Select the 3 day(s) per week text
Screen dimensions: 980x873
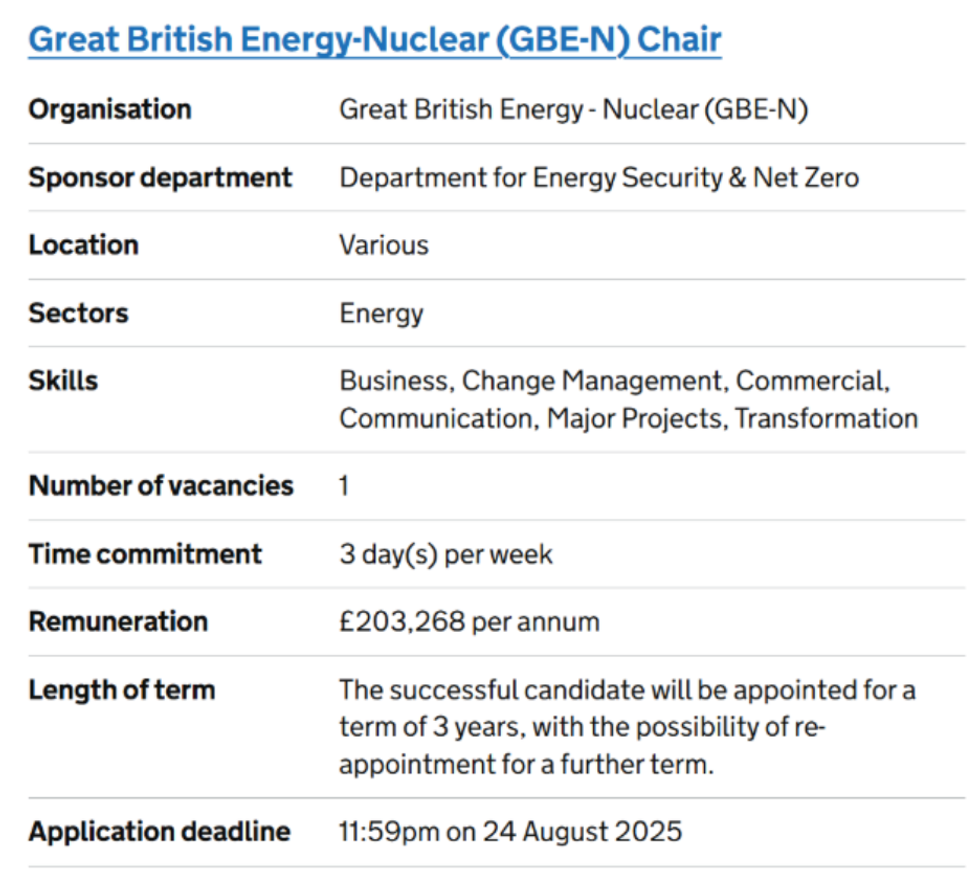[x=446, y=554]
